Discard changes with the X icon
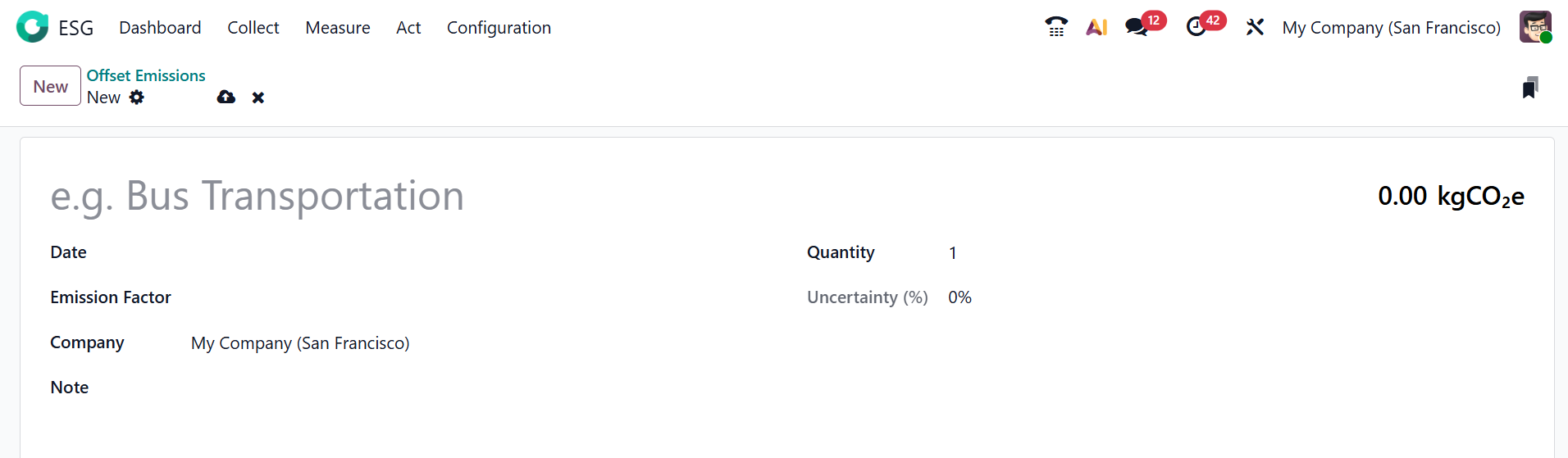The width and height of the screenshot is (1568, 458). pos(258,97)
